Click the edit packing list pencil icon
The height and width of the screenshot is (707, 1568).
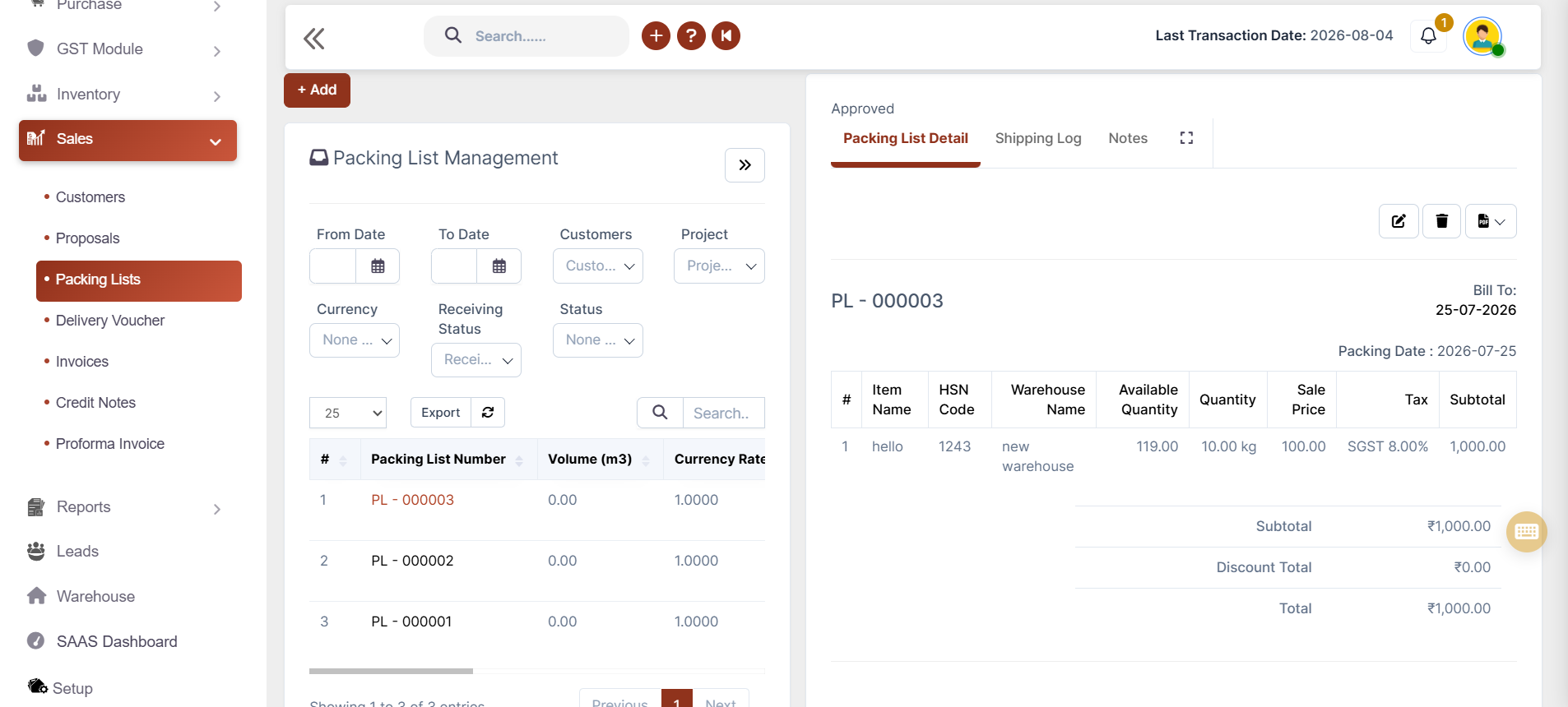(1399, 221)
